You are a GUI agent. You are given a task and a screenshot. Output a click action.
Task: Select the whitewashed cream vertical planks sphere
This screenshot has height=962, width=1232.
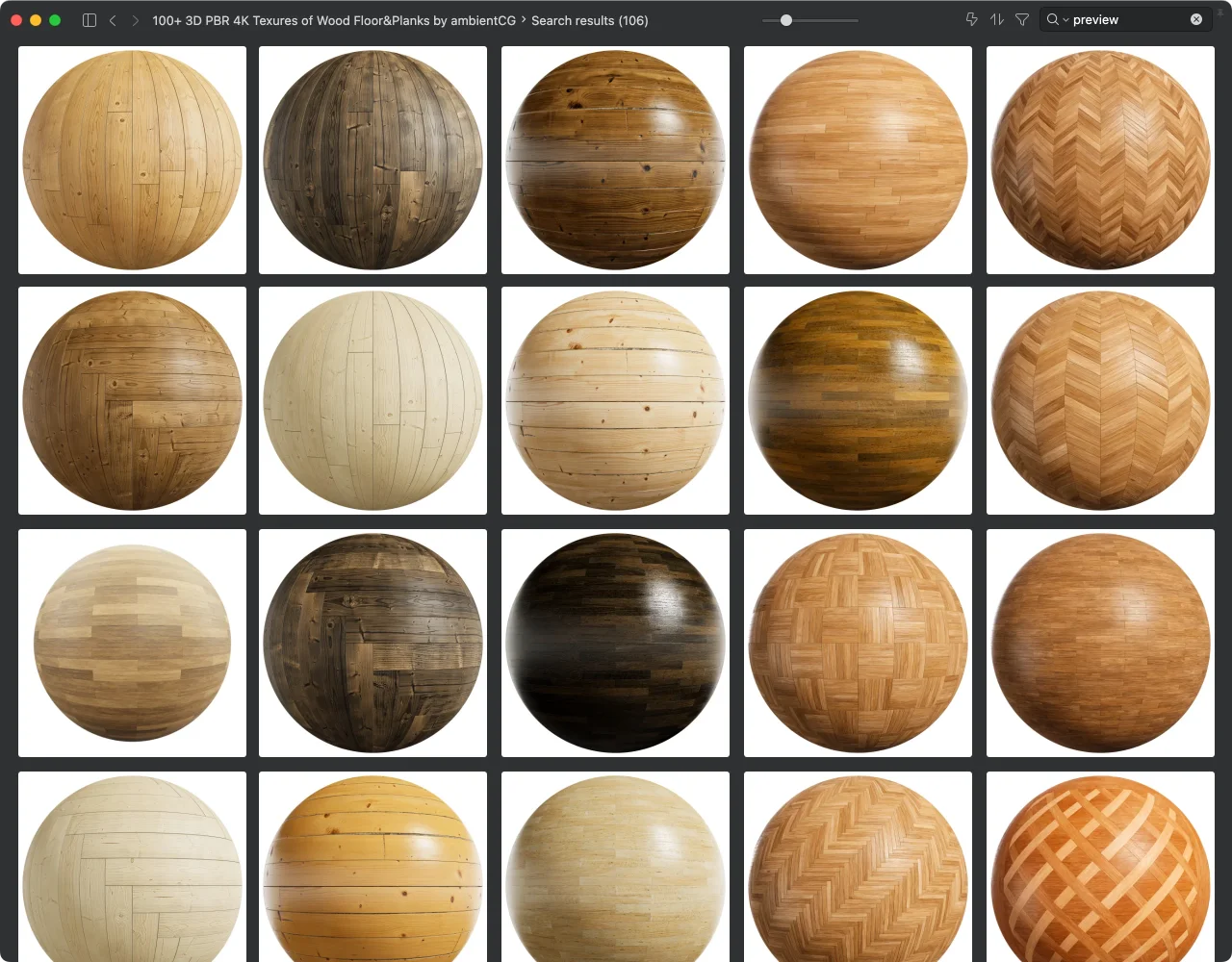[x=372, y=400]
